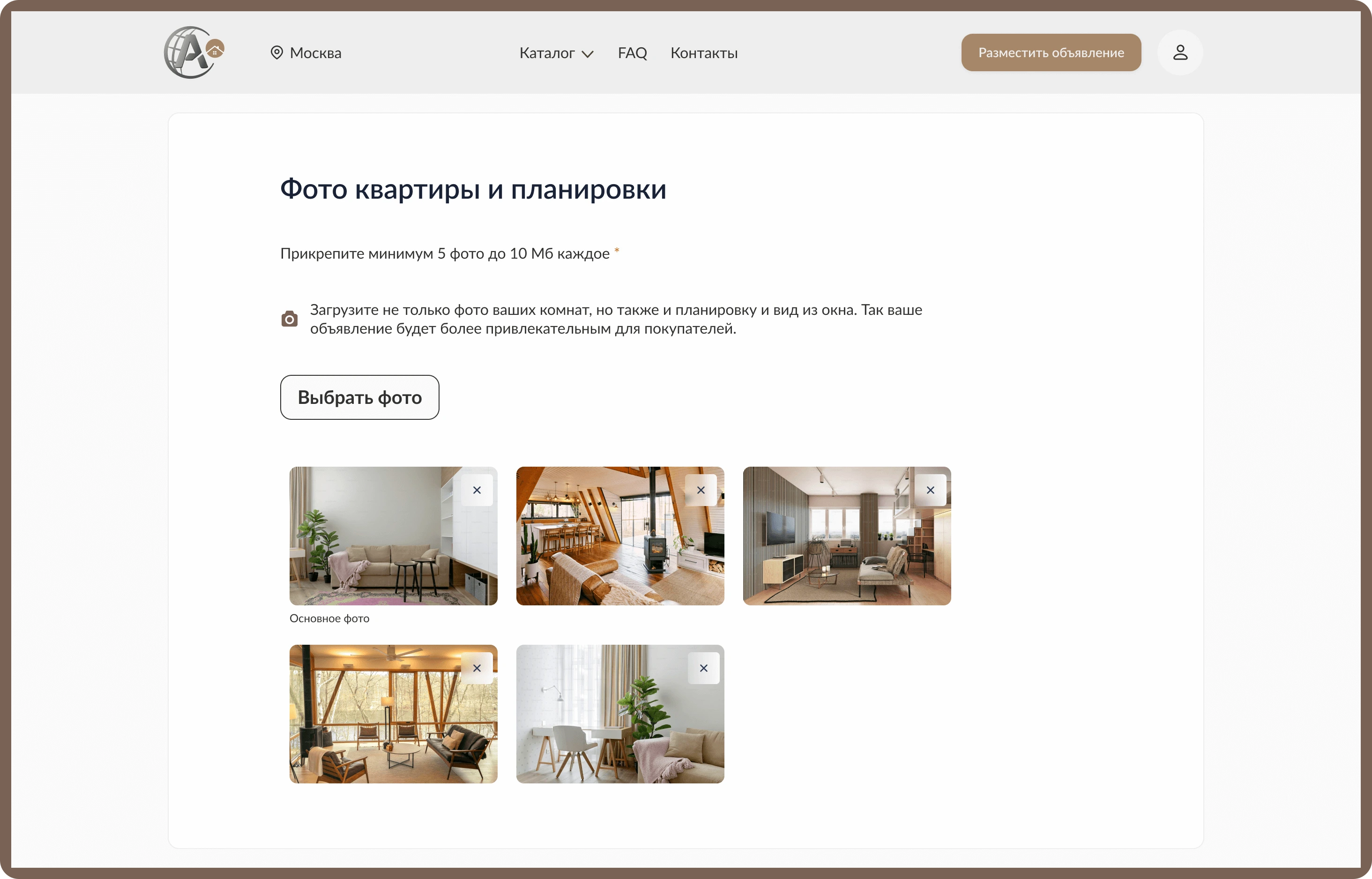The height and width of the screenshot is (879, 1372).
Task: Select the beige sofa main photo thumbnail
Action: 393,536
